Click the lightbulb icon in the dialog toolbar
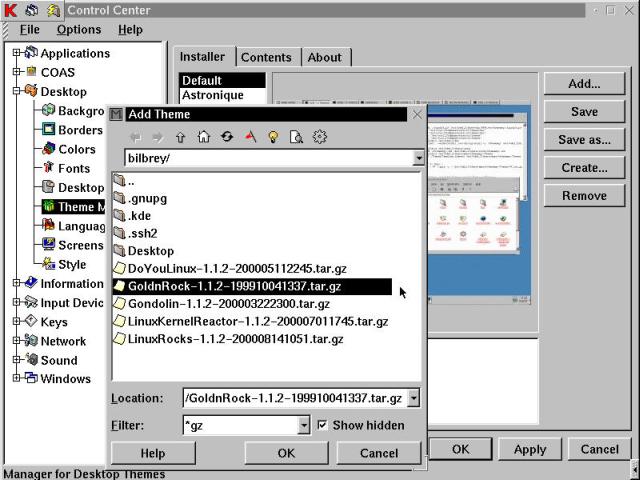The image size is (640, 480). point(272,137)
